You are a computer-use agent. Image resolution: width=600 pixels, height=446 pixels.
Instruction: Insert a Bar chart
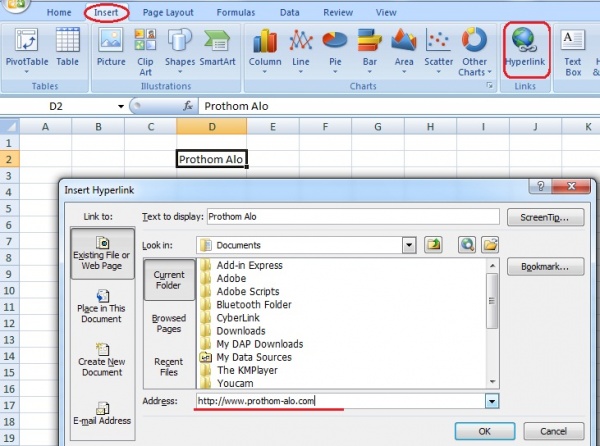pyautogui.click(x=370, y=50)
